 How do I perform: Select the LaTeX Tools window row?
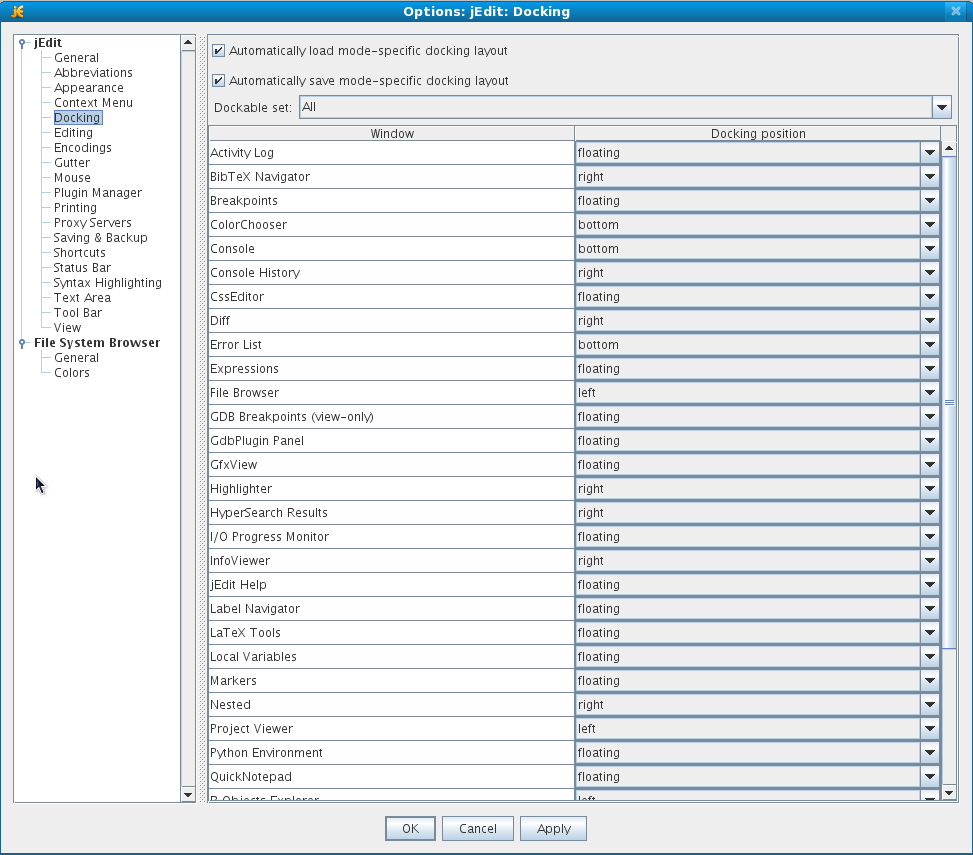point(392,633)
